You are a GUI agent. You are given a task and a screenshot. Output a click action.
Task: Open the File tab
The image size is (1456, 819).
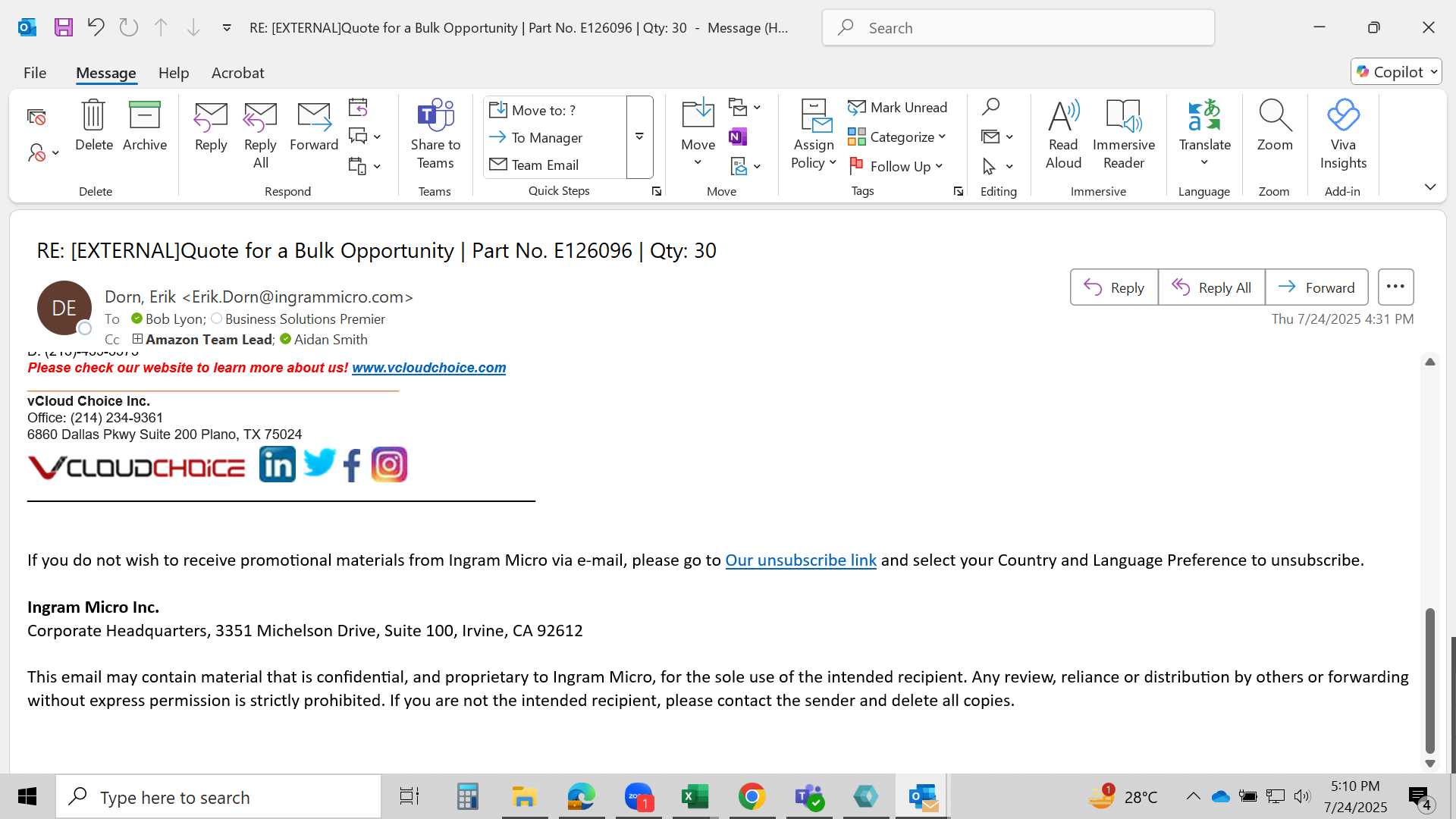35,73
